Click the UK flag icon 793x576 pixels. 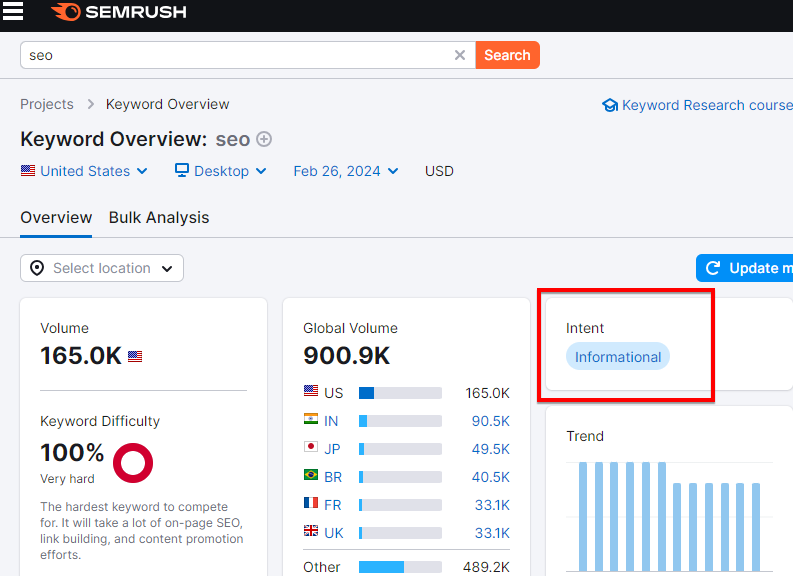click(311, 531)
